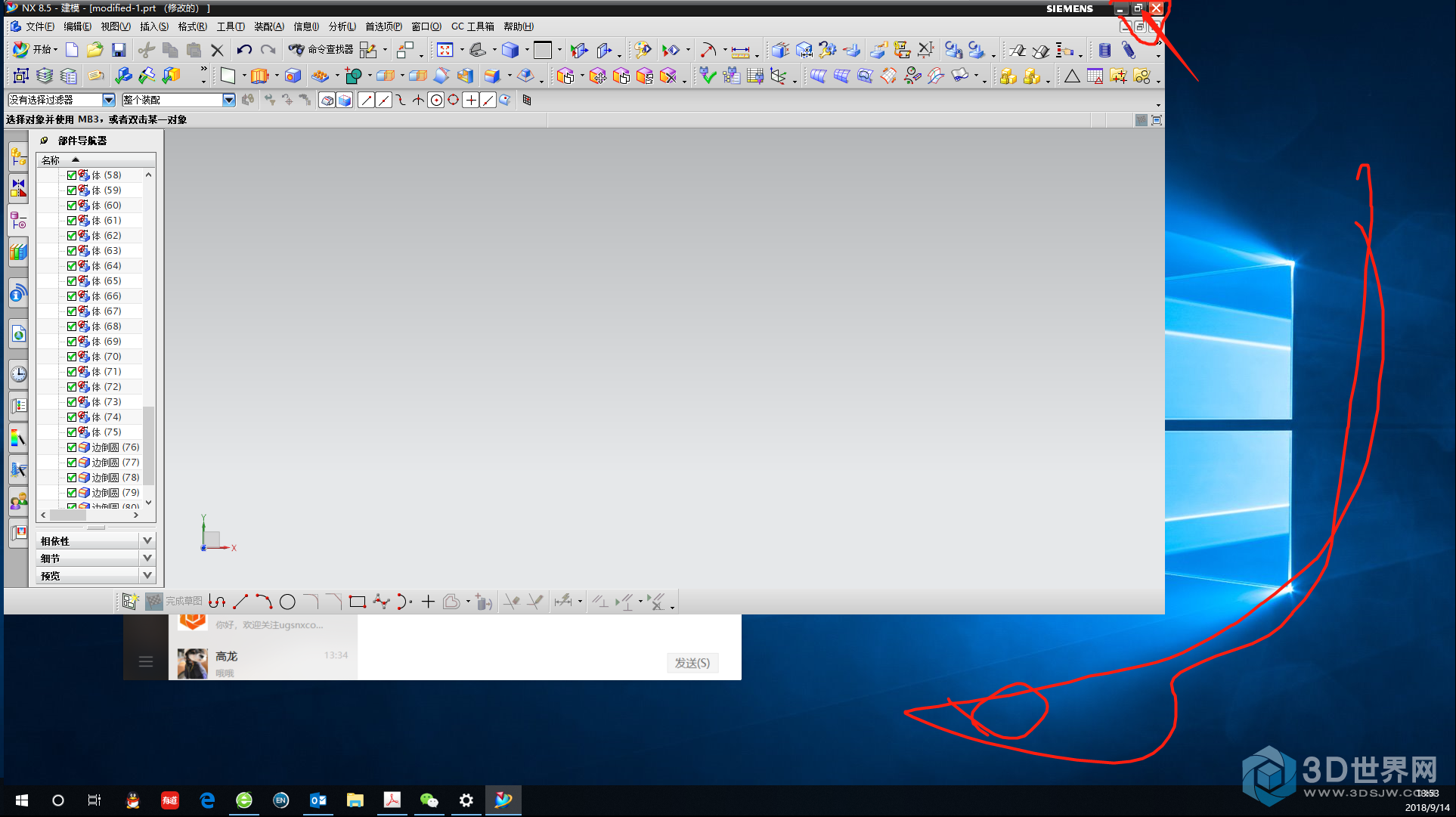Image resolution: width=1456 pixels, height=817 pixels.
Task: Open the History clock sidebar icon
Action: (x=18, y=373)
